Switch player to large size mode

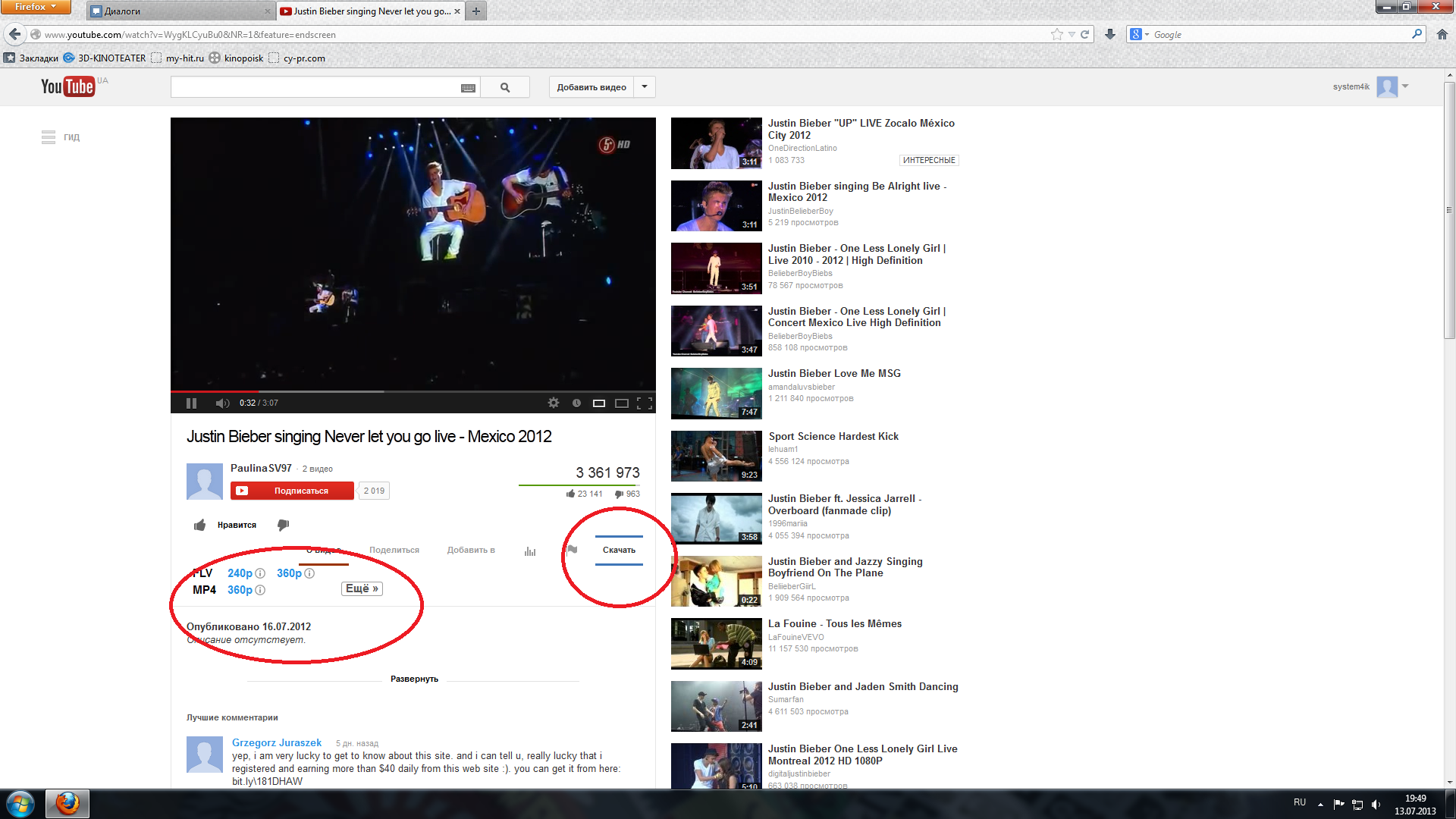[622, 403]
